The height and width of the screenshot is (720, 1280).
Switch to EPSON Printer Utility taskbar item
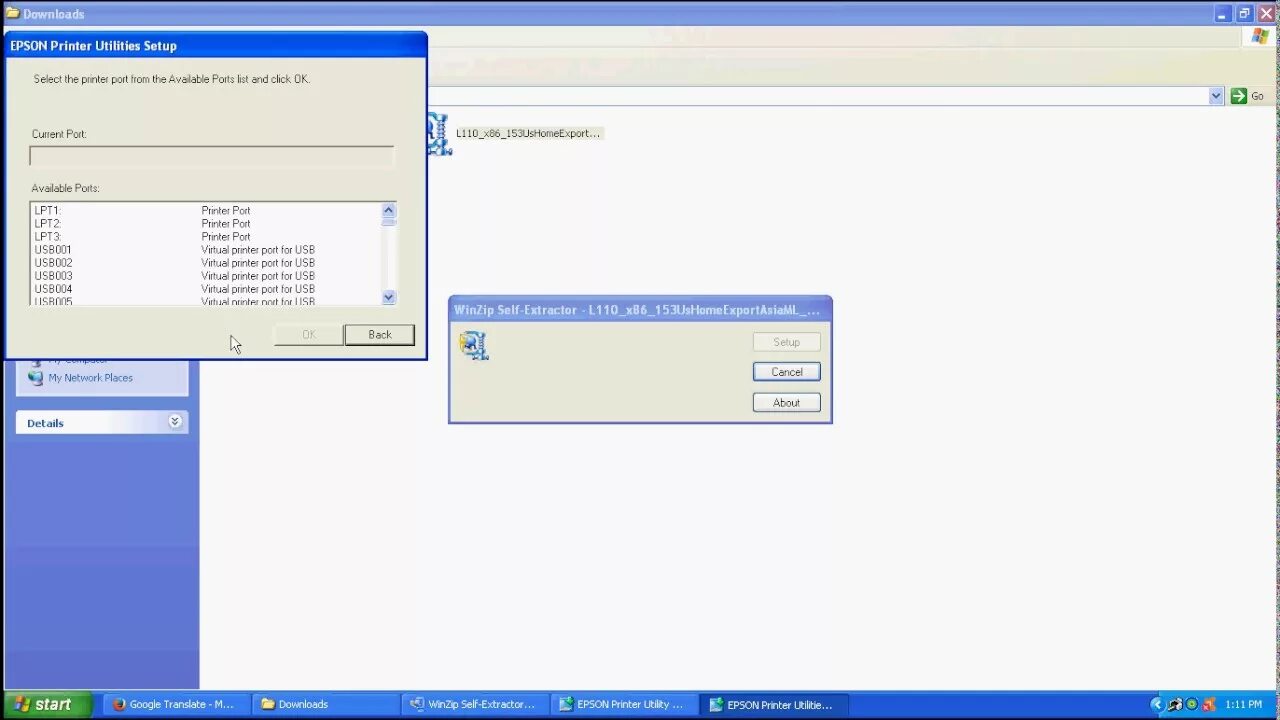point(623,704)
